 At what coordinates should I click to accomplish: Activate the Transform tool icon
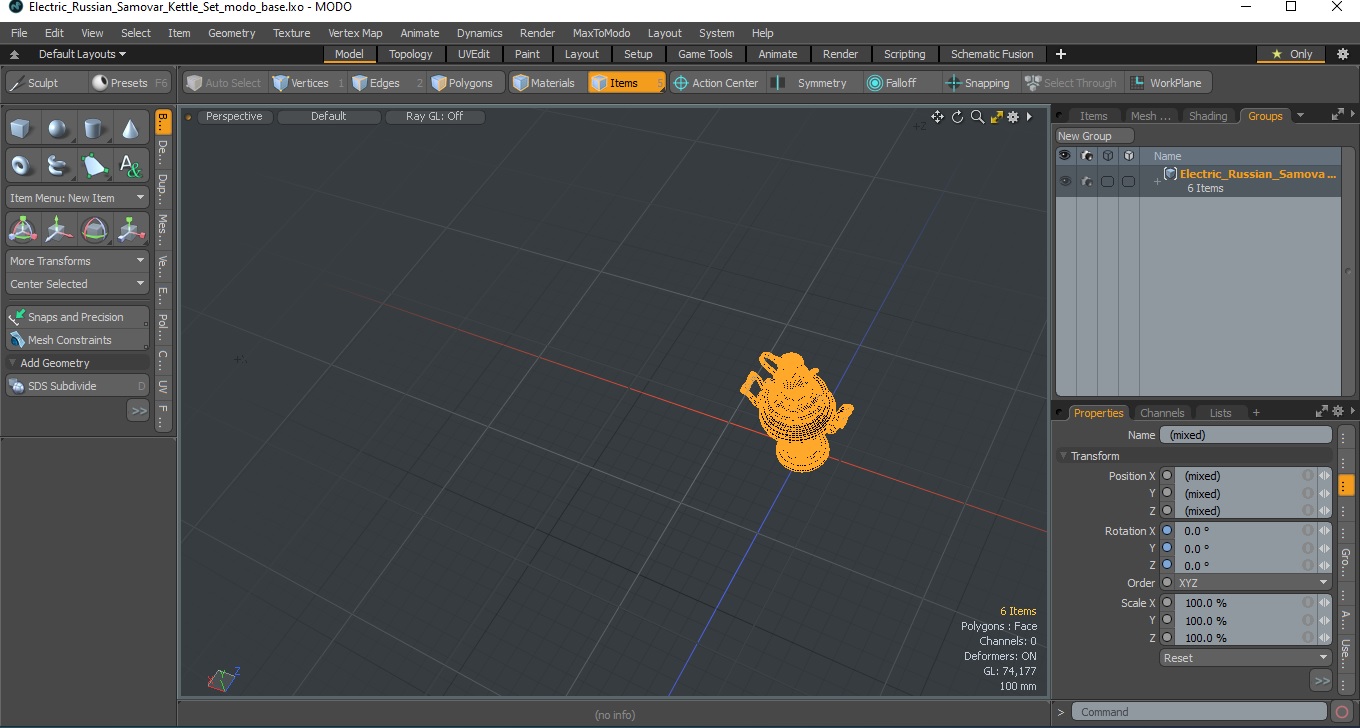coord(22,230)
